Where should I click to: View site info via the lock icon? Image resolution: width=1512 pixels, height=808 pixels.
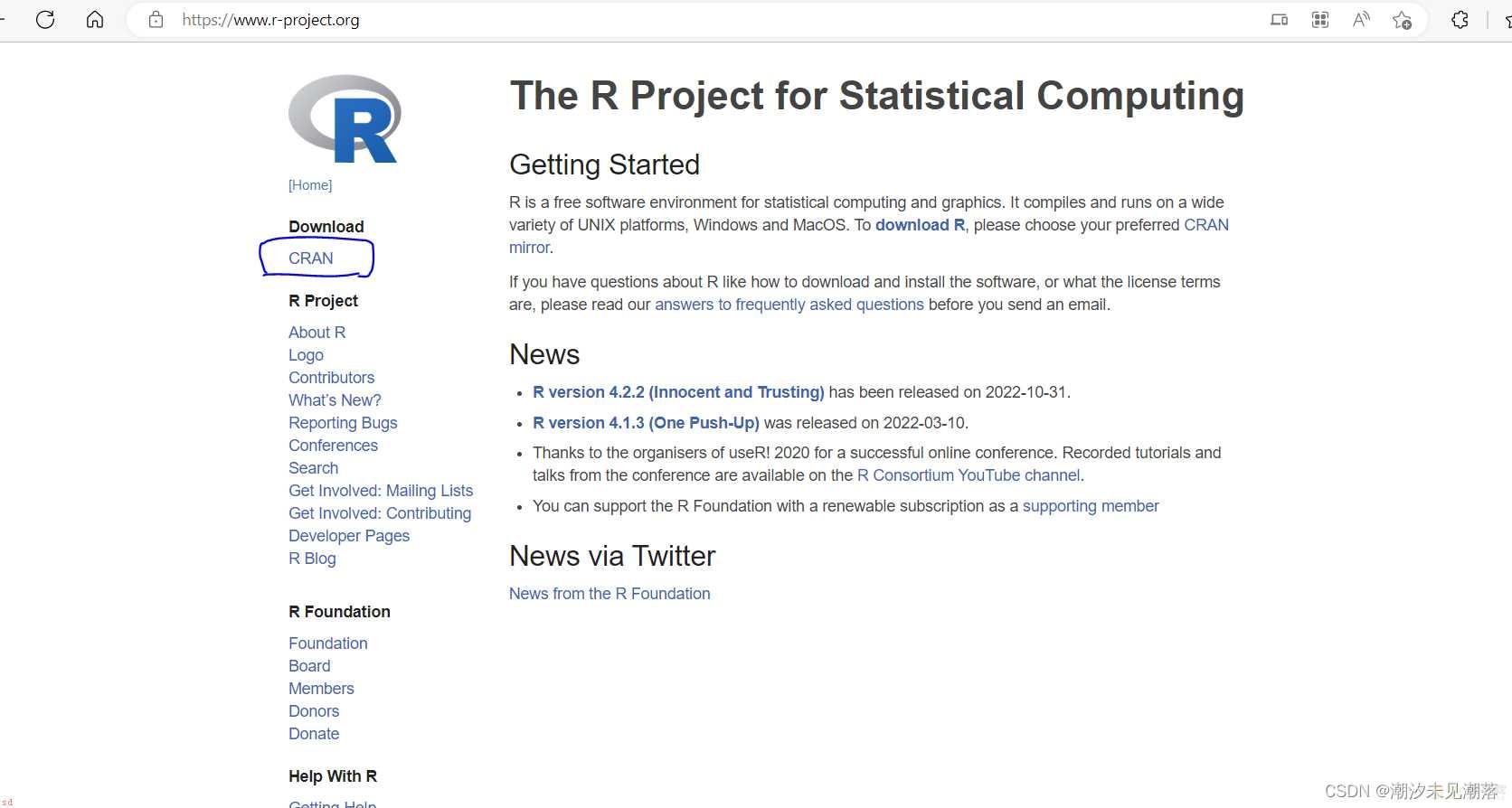point(156,19)
